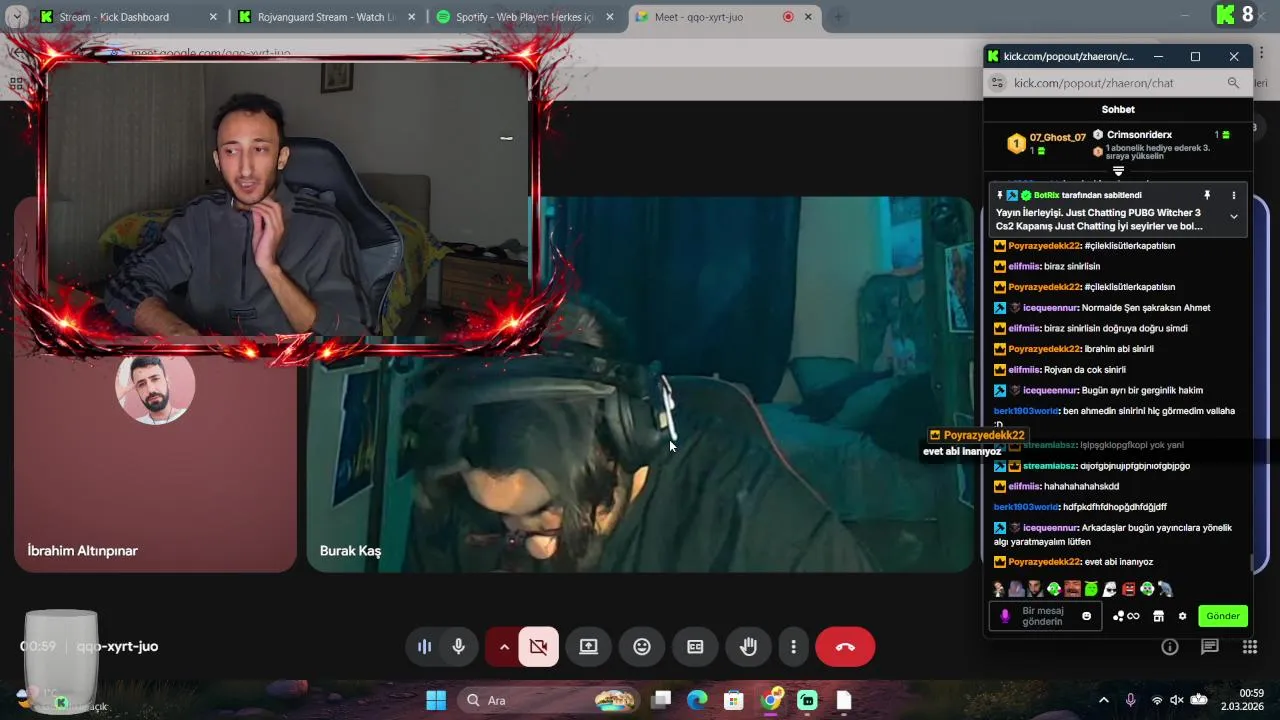The width and height of the screenshot is (1280, 720).
Task: Start presenting your screen in Meet
Action: tap(588, 647)
